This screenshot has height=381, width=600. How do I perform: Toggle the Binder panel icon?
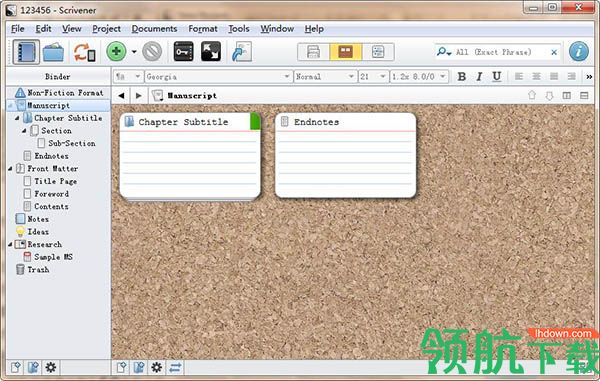[26, 52]
